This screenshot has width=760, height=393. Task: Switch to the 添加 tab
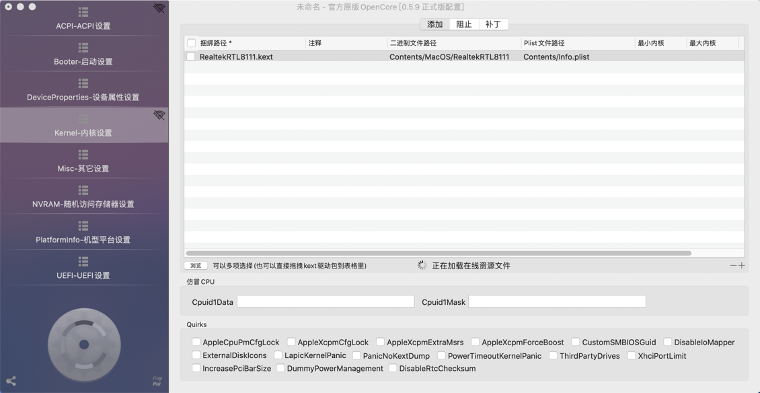click(x=435, y=24)
